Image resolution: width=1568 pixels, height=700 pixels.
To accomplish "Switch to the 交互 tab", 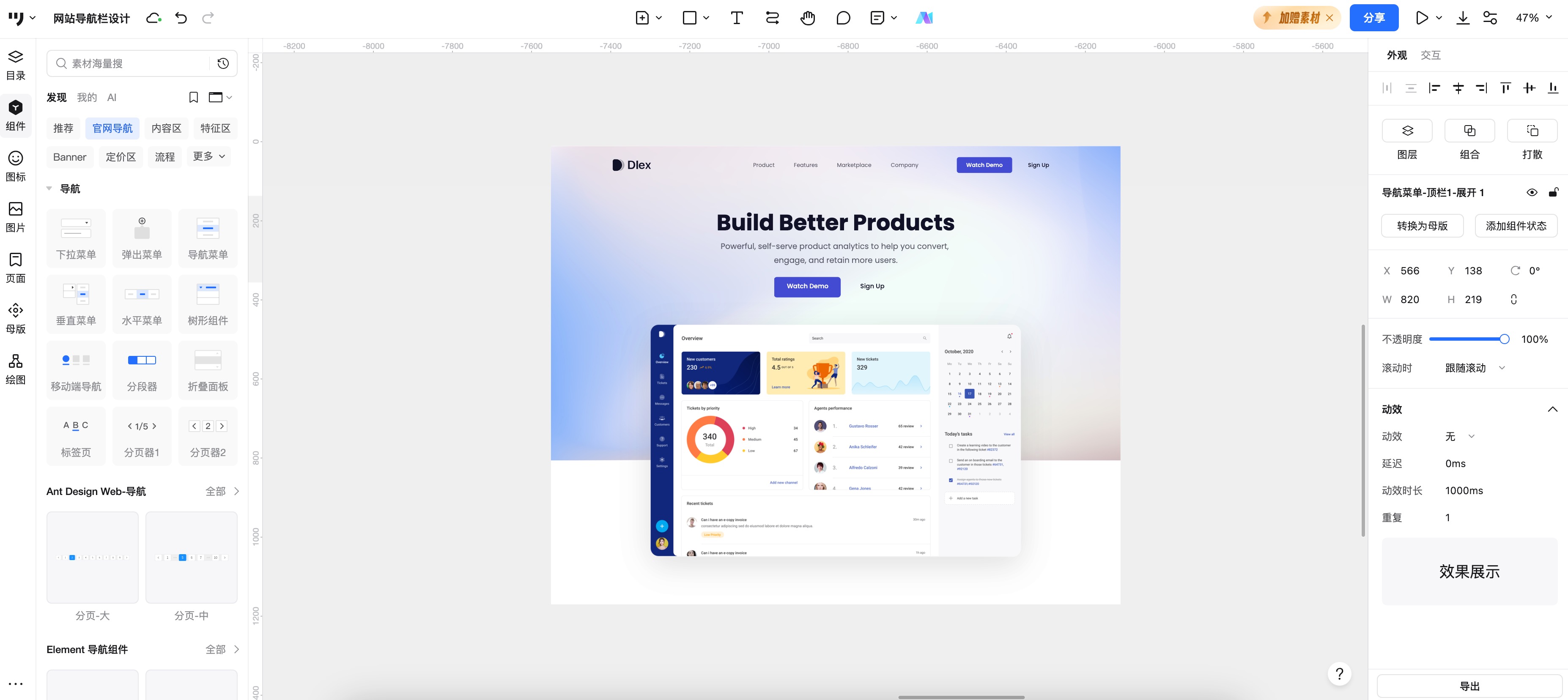I will click(1431, 55).
